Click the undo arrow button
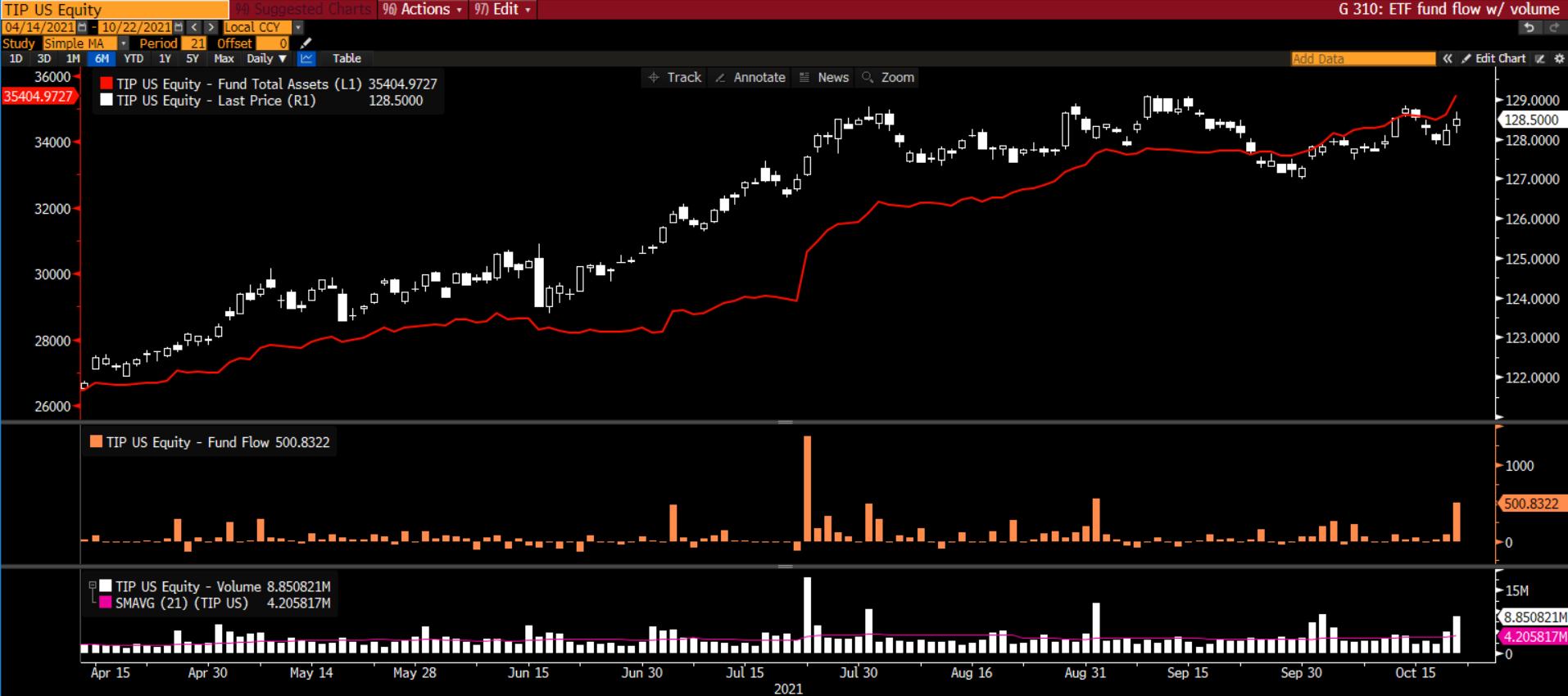Screen dimensions: 1568x696 click(1529, 27)
